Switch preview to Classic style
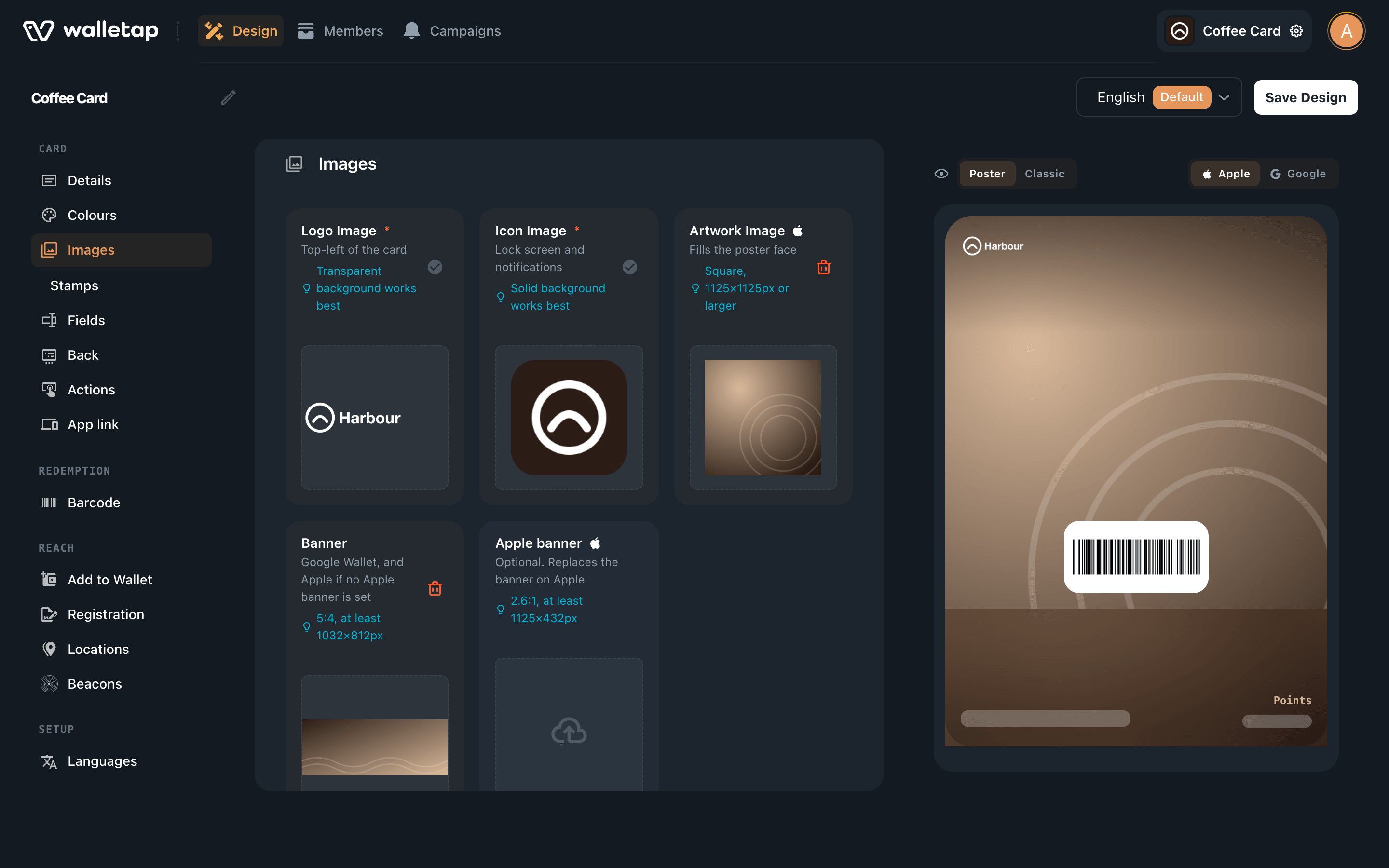1389x868 pixels. pos(1045,174)
